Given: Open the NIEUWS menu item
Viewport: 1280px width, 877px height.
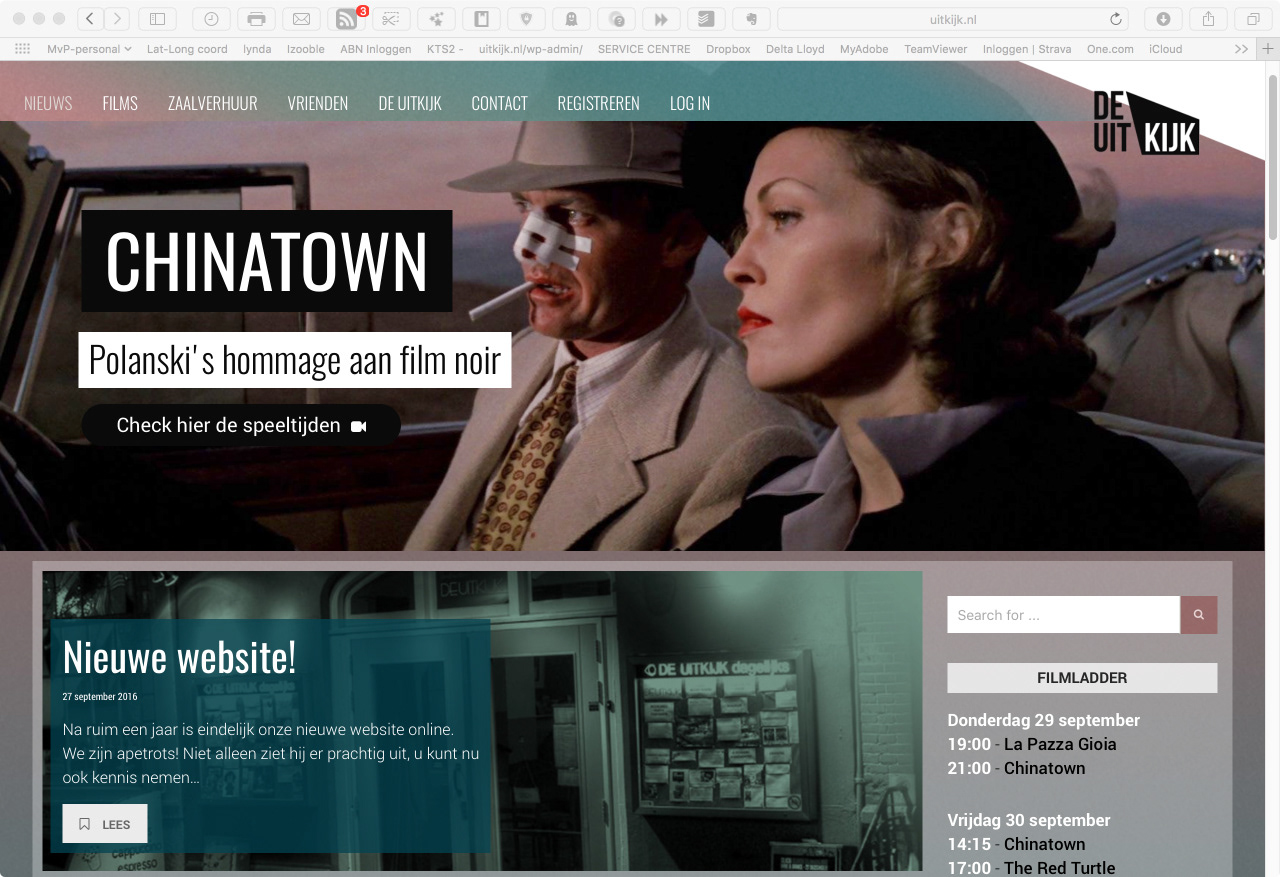Looking at the screenshot, I should (x=48, y=103).
